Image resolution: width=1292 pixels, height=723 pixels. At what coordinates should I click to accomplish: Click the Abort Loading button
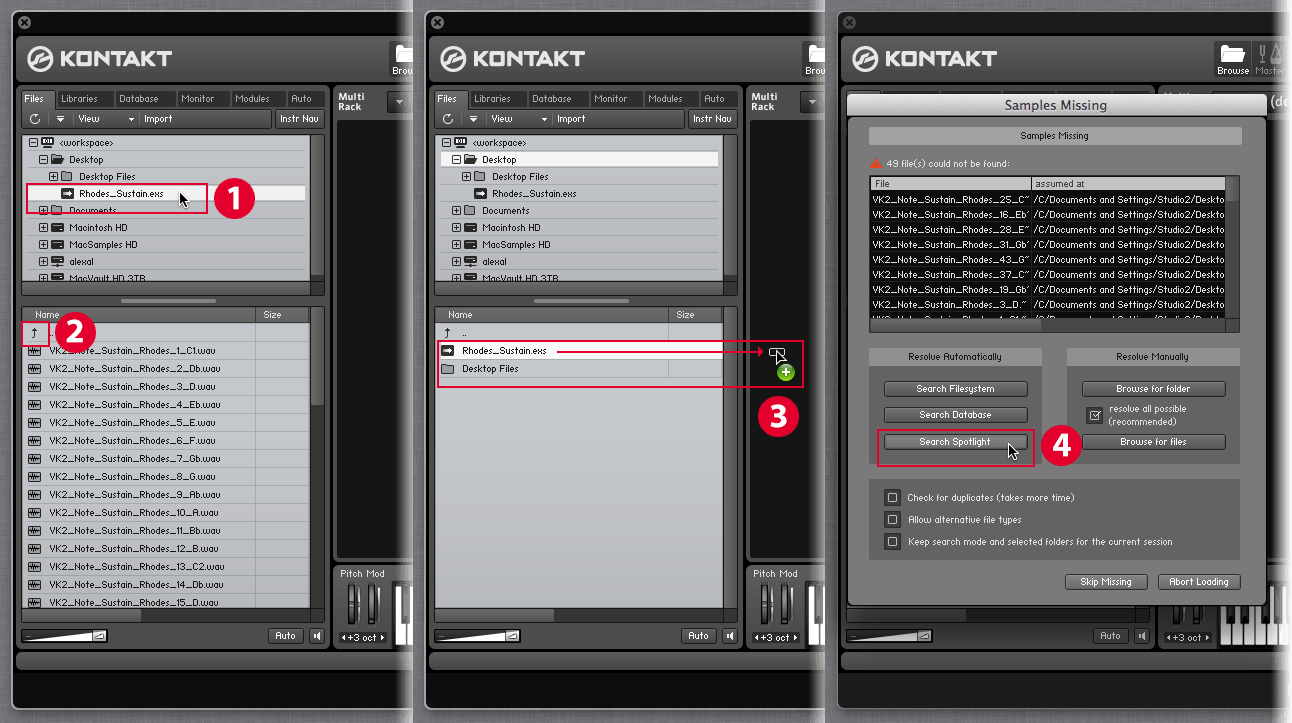click(x=1199, y=582)
